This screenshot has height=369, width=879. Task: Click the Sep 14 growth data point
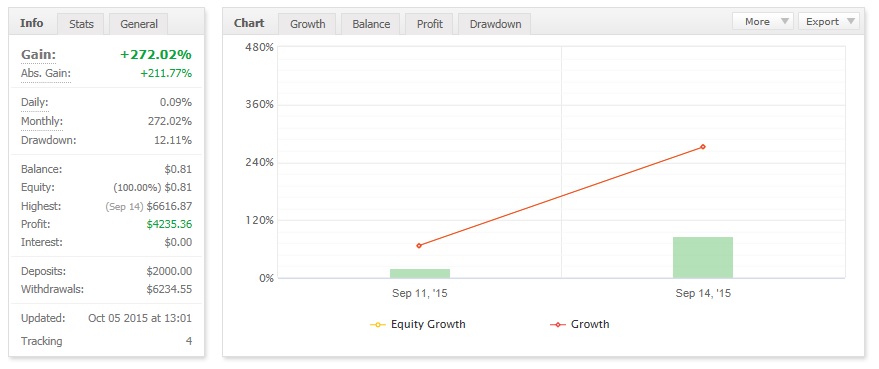click(x=702, y=147)
